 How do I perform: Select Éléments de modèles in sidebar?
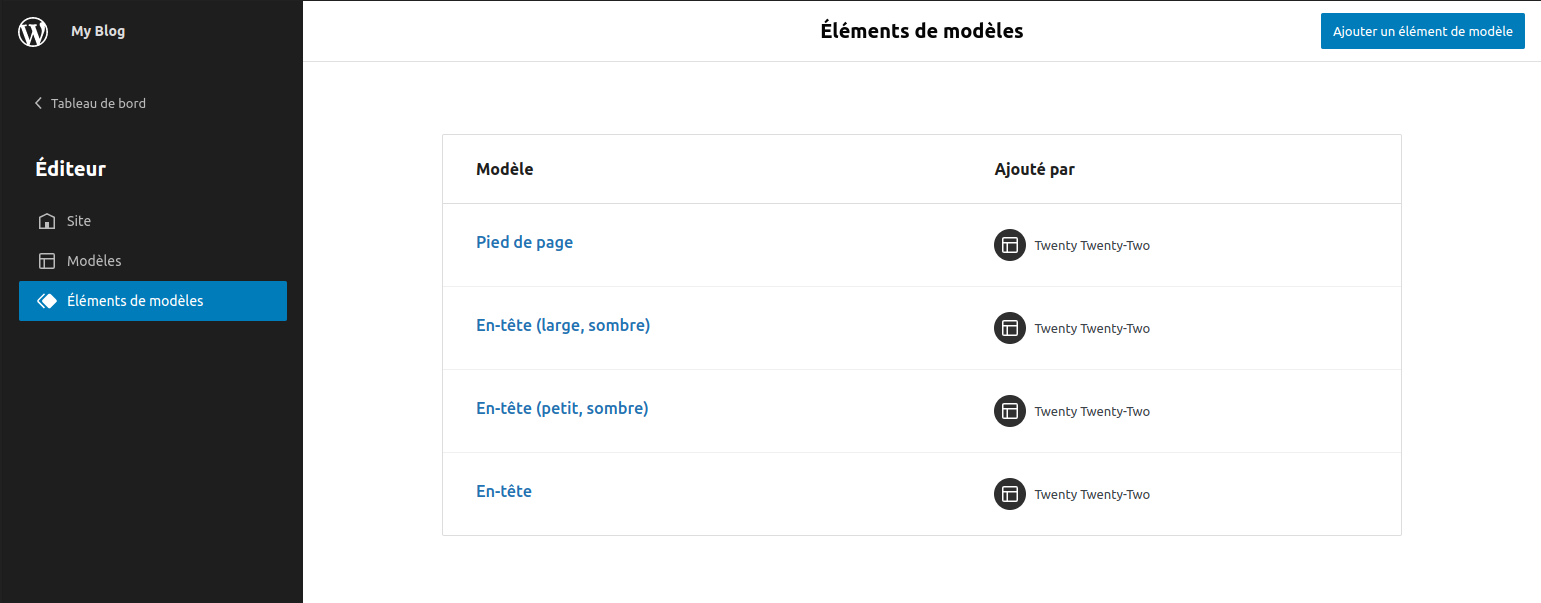pos(153,301)
